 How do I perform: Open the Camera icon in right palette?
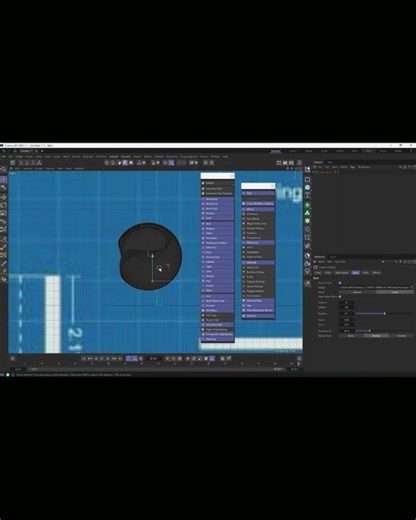(x=307, y=264)
